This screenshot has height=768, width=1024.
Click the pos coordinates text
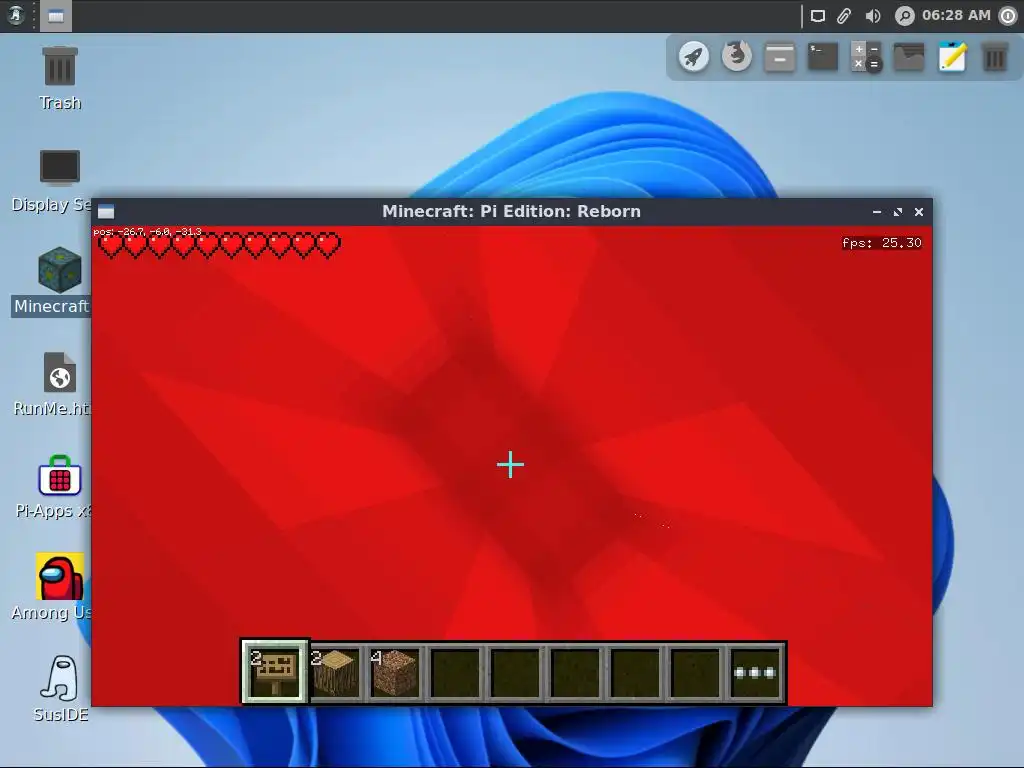(x=148, y=232)
